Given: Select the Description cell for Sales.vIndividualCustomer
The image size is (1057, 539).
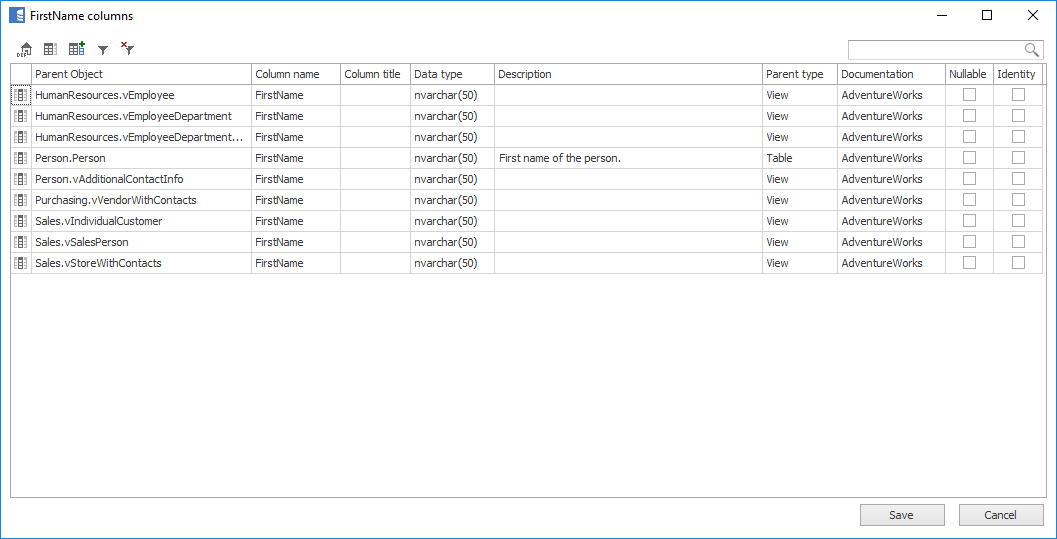Looking at the screenshot, I should click(x=627, y=221).
